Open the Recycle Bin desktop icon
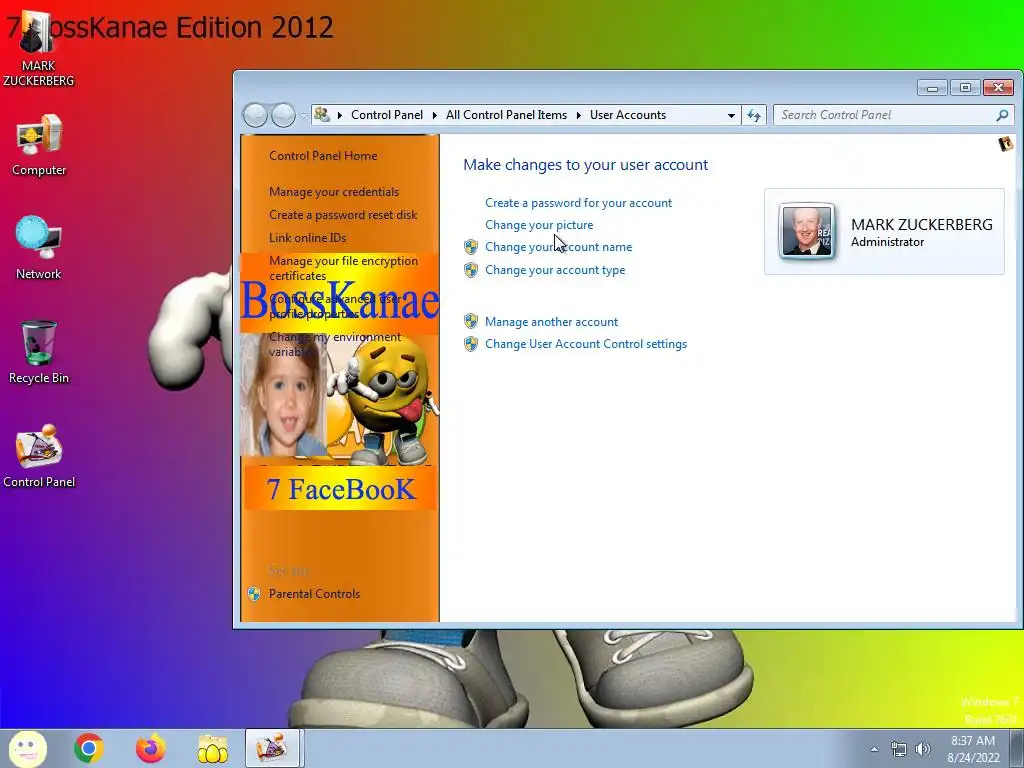Image resolution: width=1024 pixels, height=768 pixels. (39, 351)
